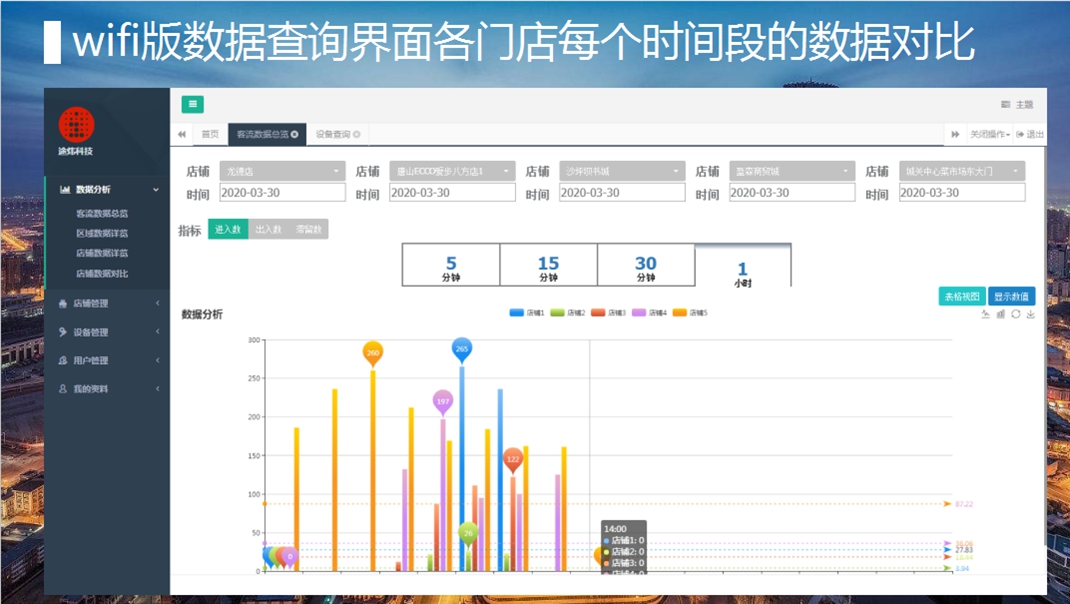Open the 沙坪坝书城 store dropdown
The image size is (1070, 604).
[x=622, y=171]
